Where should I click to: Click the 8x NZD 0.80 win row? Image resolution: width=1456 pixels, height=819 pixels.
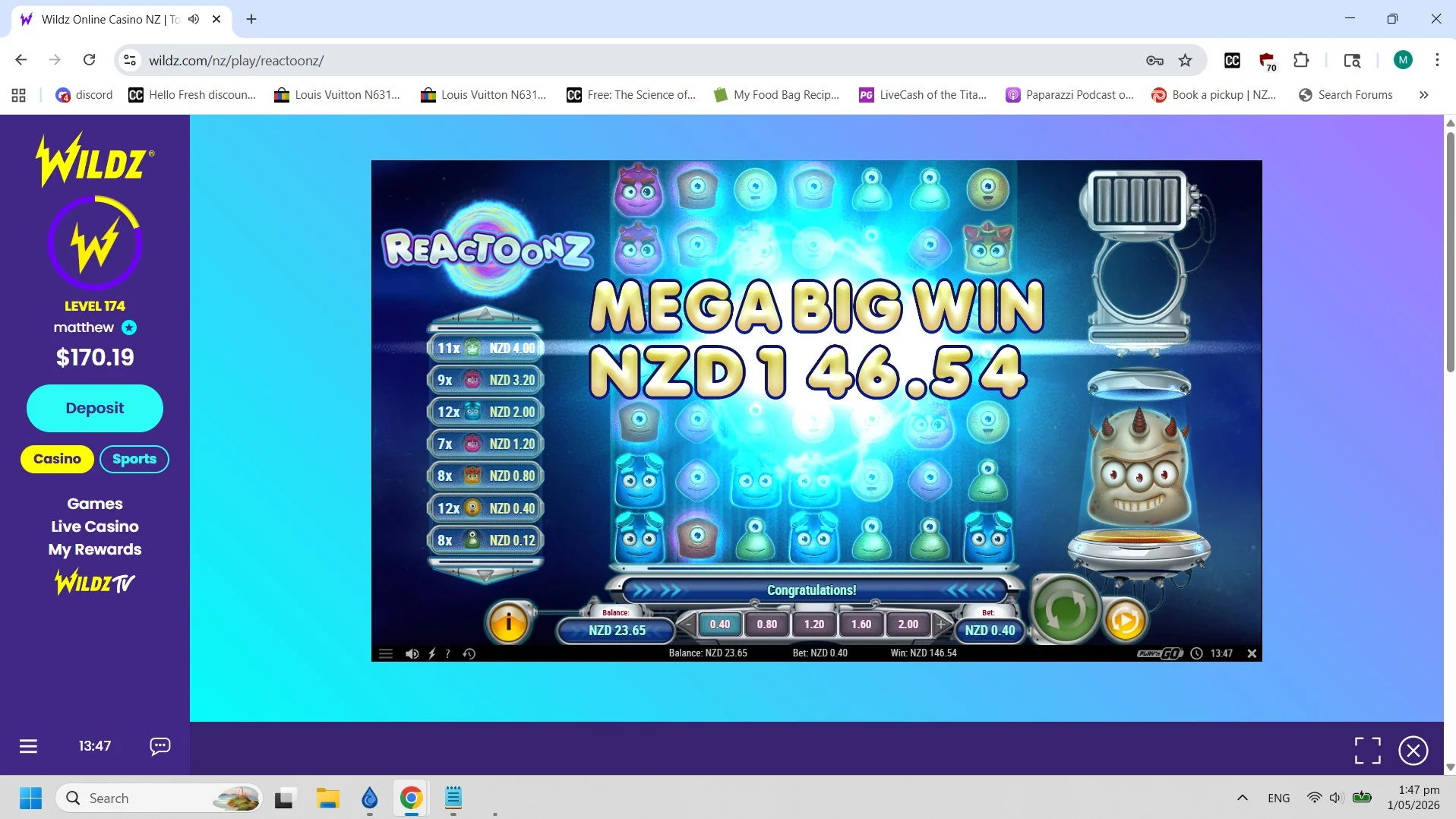tap(486, 476)
